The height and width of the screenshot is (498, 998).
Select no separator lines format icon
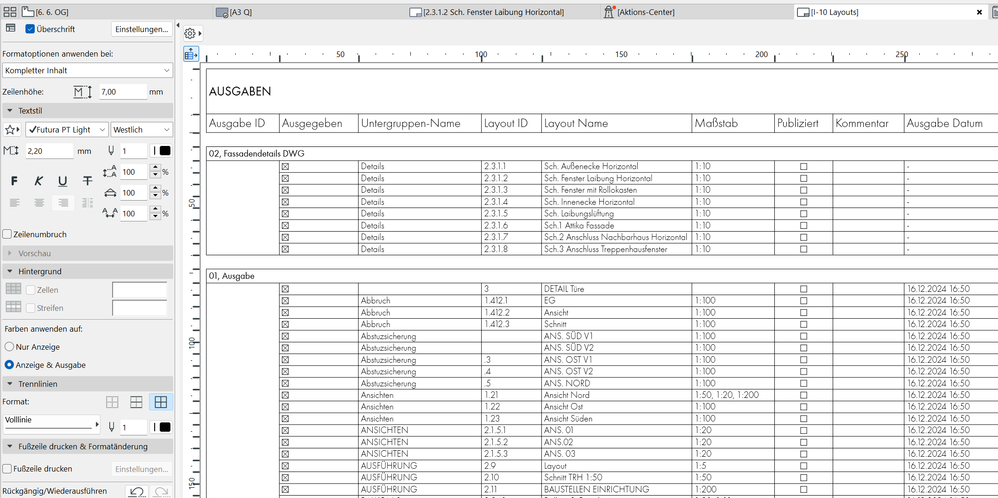(x=112, y=402)
